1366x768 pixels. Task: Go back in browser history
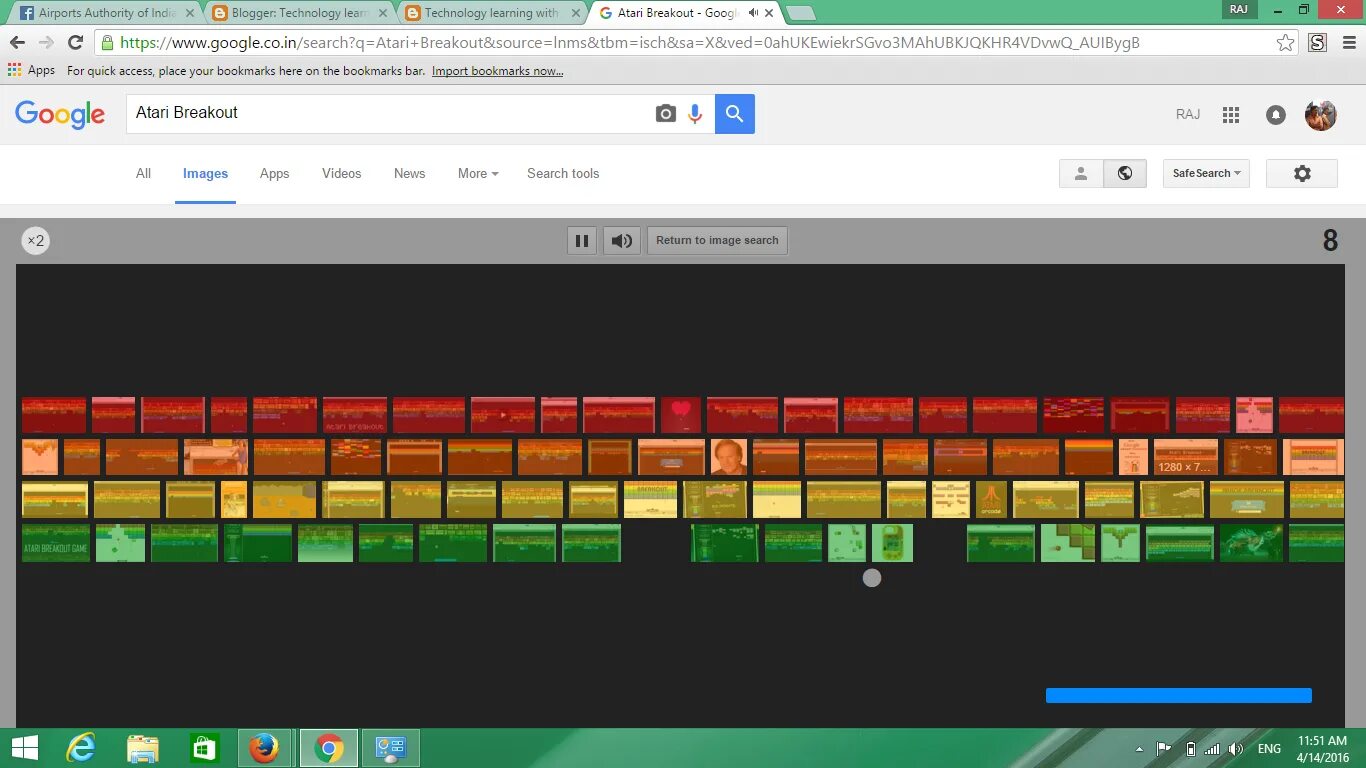(x=17, y=42)
